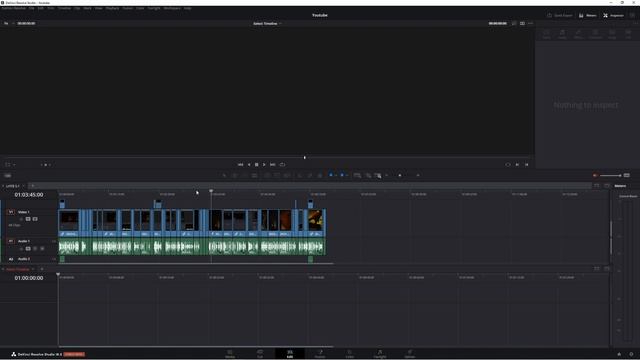640x360 pixels.
Task: Toggle timeline Snapping
Action: [x=300, y=176]
